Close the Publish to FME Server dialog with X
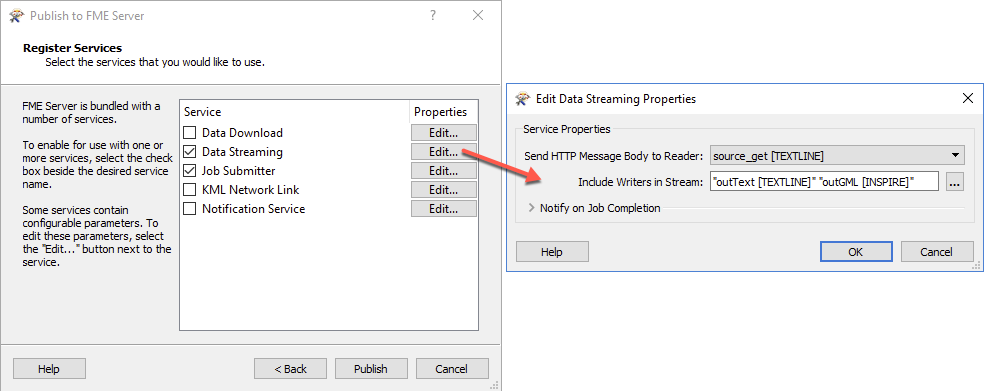 tap(478, 16)
